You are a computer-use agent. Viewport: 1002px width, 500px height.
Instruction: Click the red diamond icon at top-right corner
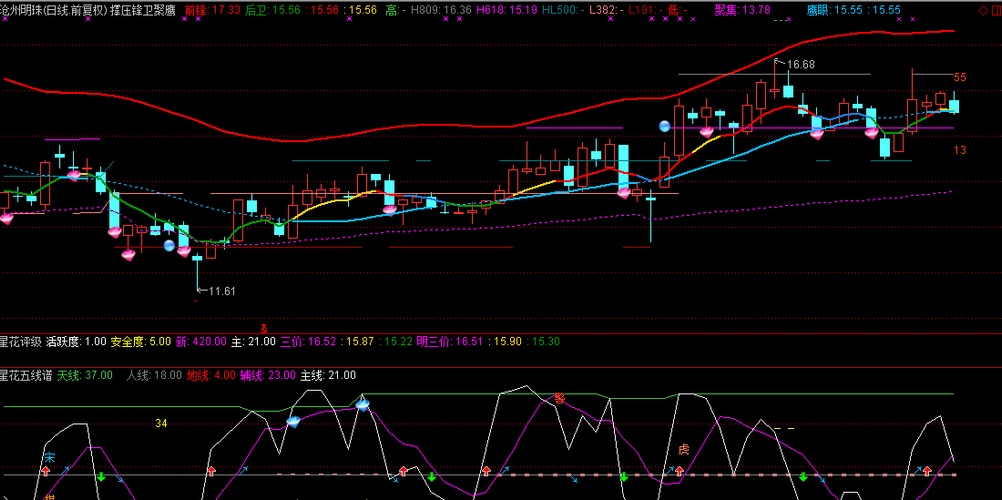[x=982, y=11]
